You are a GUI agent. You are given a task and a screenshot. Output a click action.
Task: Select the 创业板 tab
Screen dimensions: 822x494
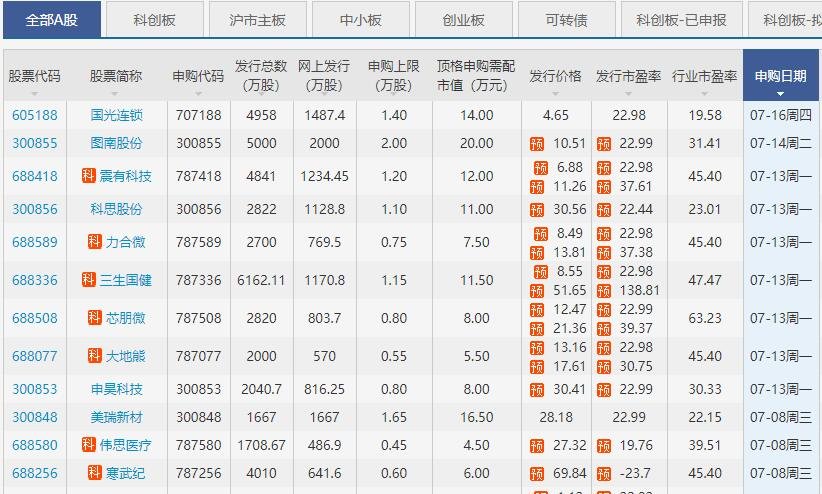pyautogui.click(x=463, y=20)
